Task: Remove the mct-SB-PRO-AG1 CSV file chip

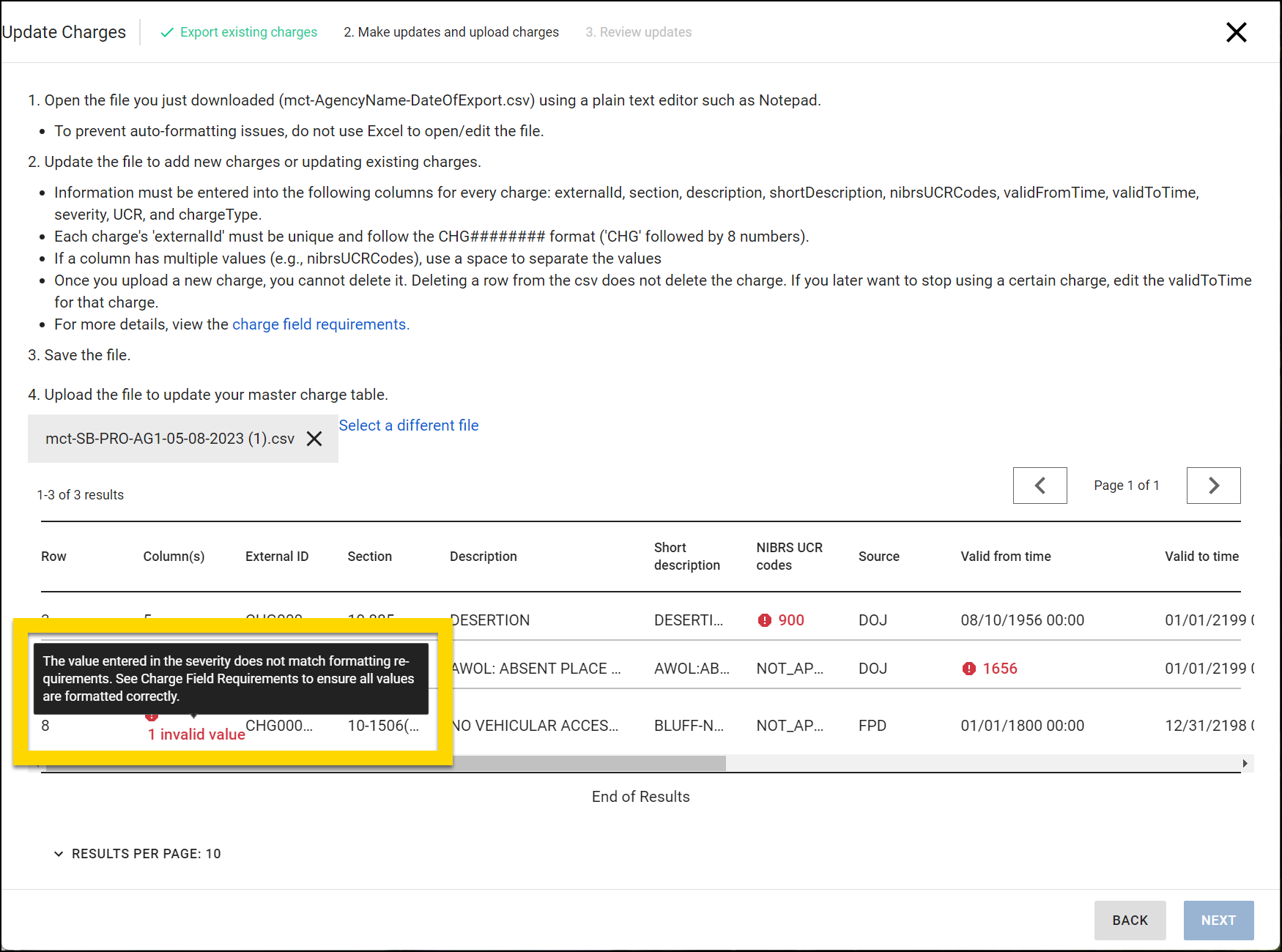Action: (x=315, y=439)
